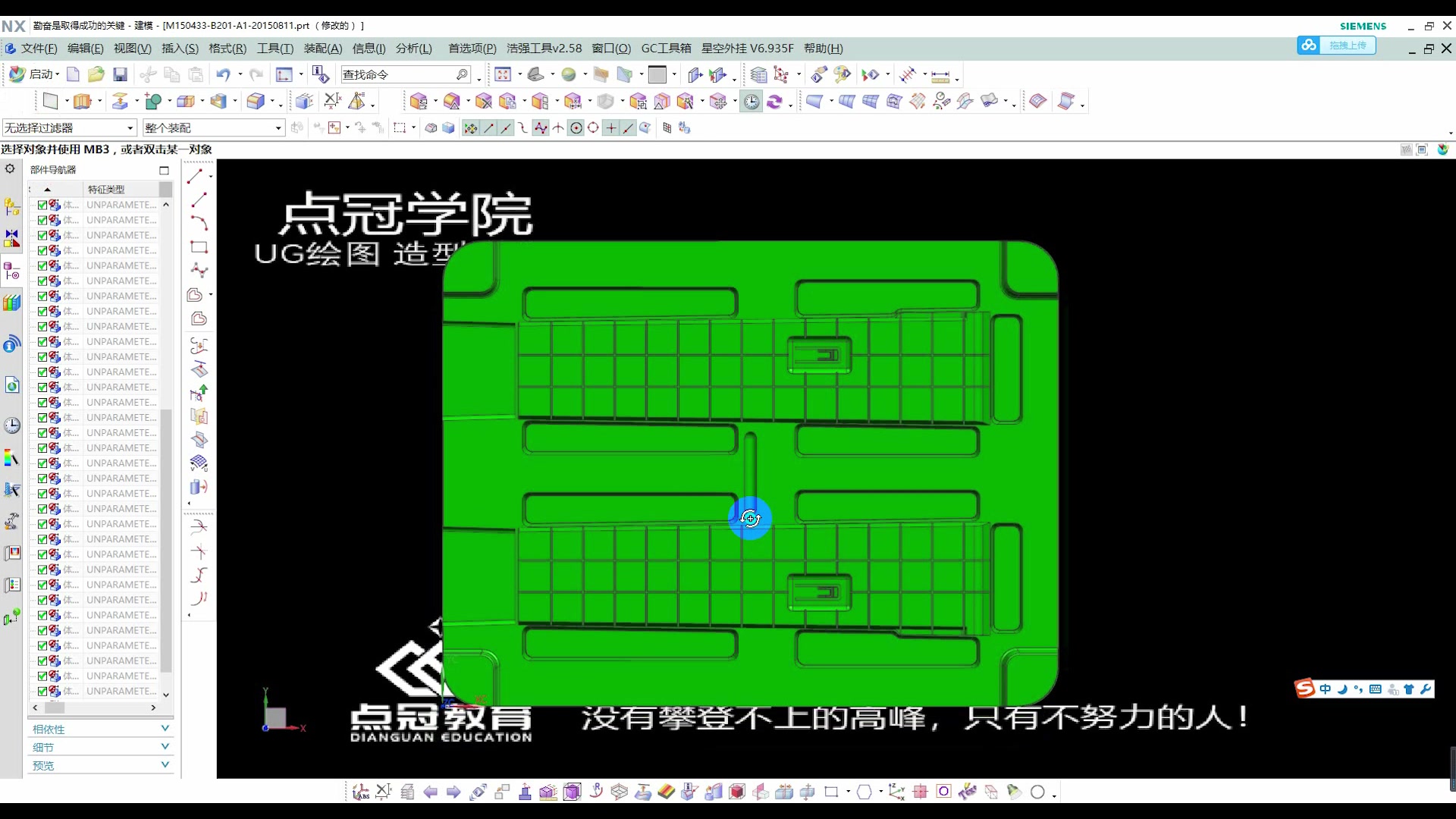The height and width of the screenshot is (819, 1456).
Task: Open the 整个装配 scope dropdown
Action: coord(278,127)
